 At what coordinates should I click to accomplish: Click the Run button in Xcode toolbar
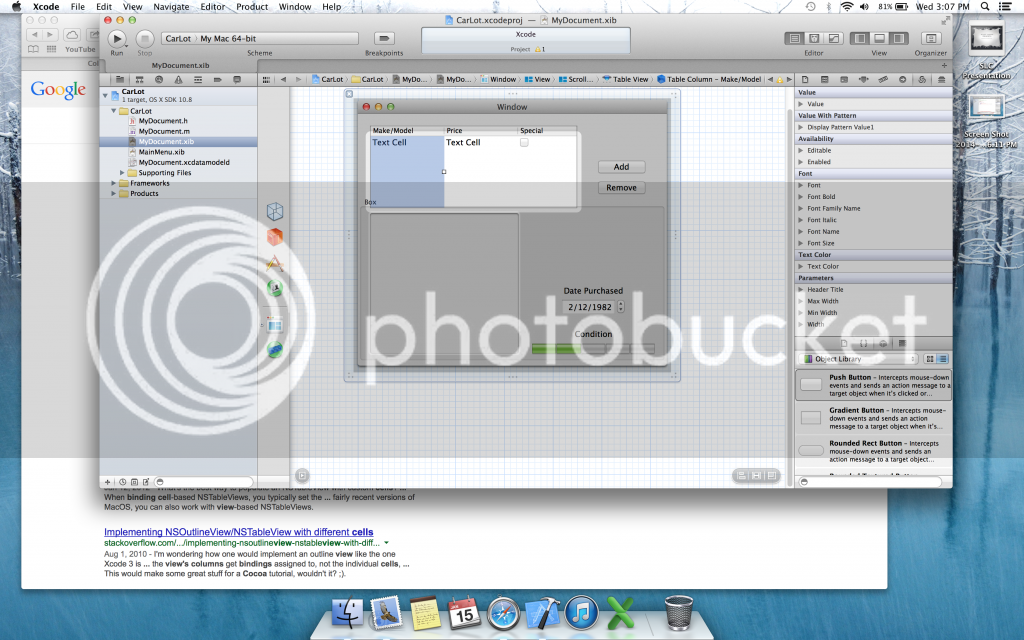coord(117,39)
